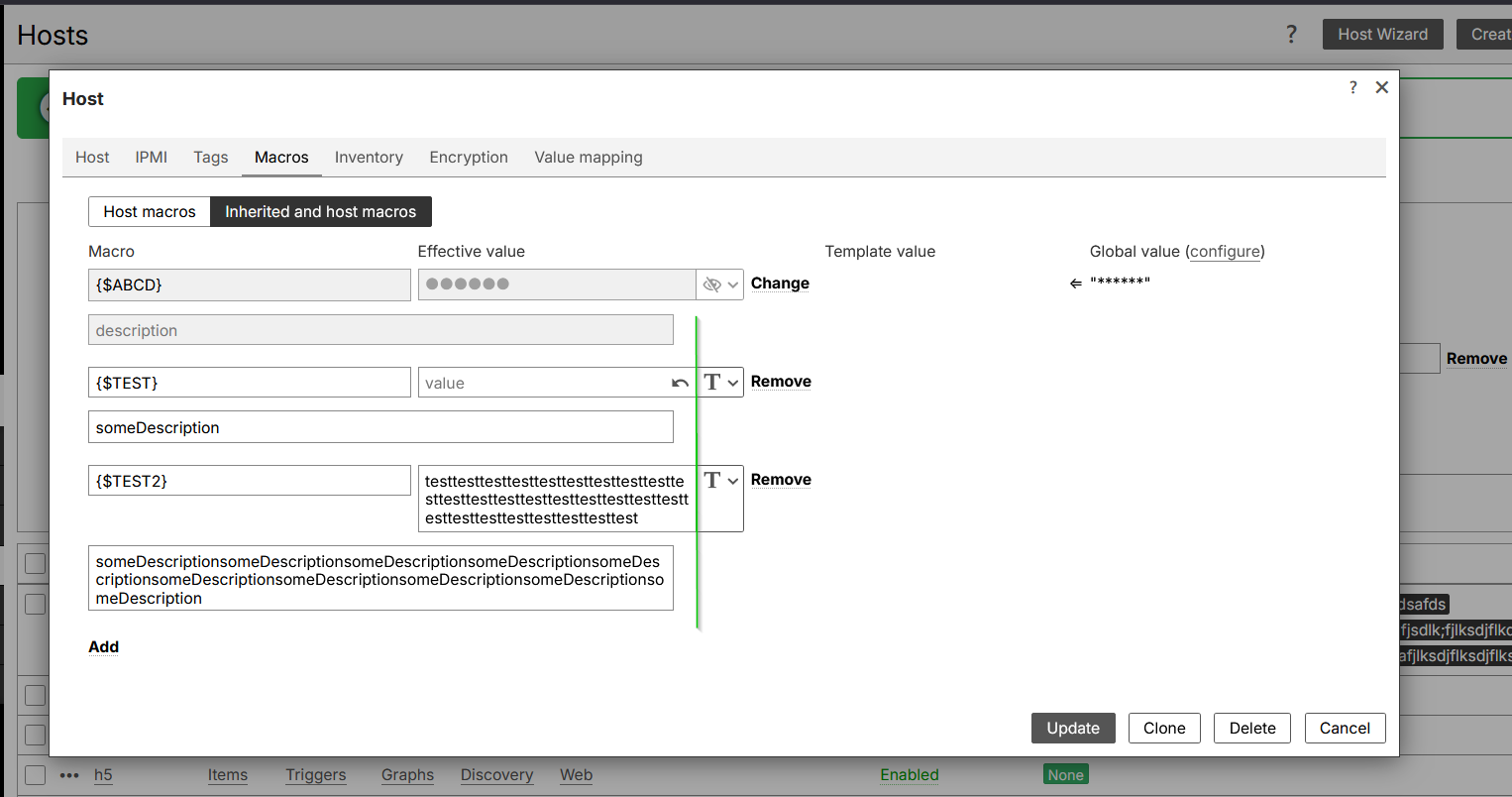Go to the Value mapping tab
The image size is (1512, 797).
point(589,157)
